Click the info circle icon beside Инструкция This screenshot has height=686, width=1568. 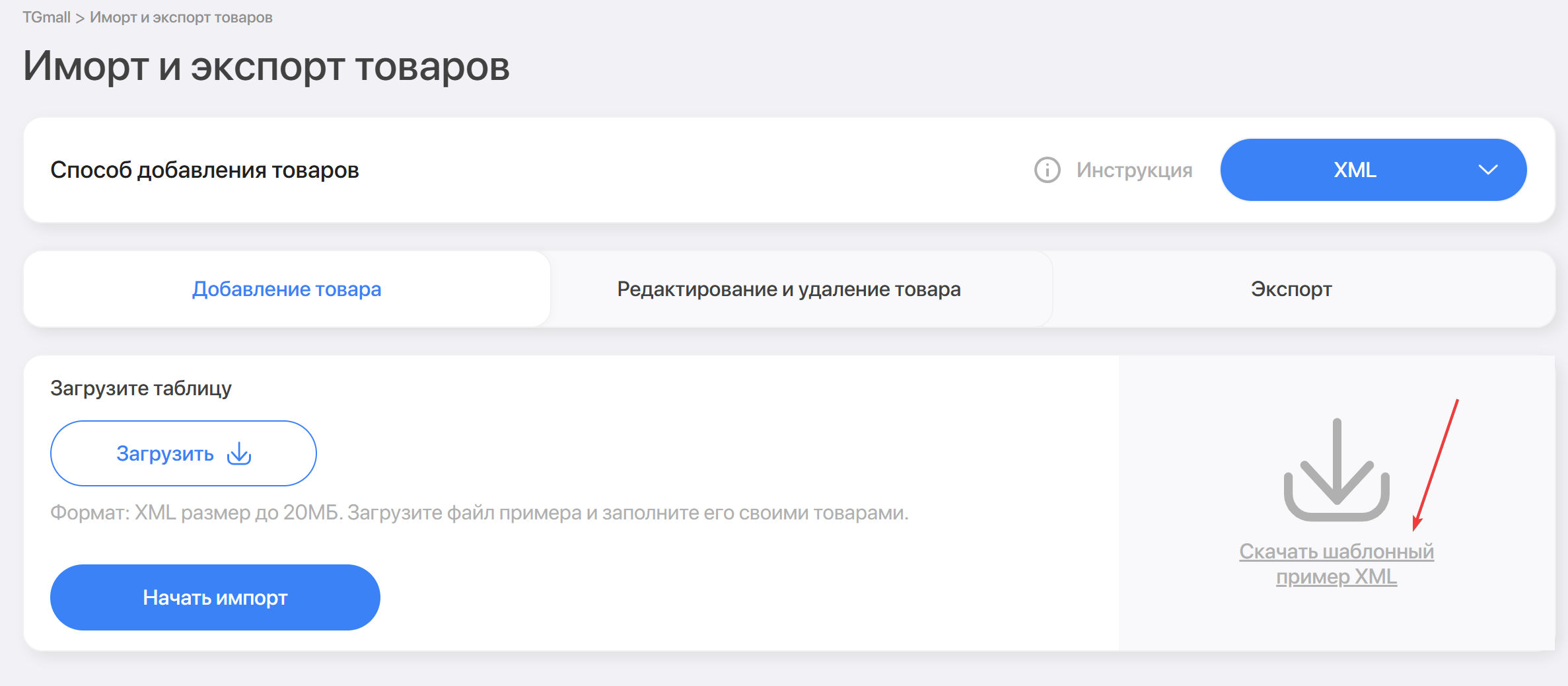[1047, 170]
